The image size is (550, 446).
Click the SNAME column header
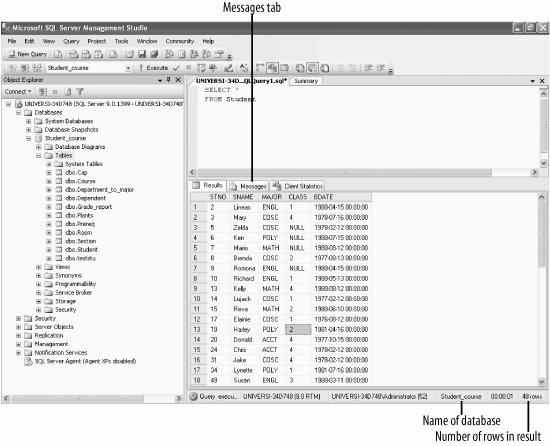(243, 197)
